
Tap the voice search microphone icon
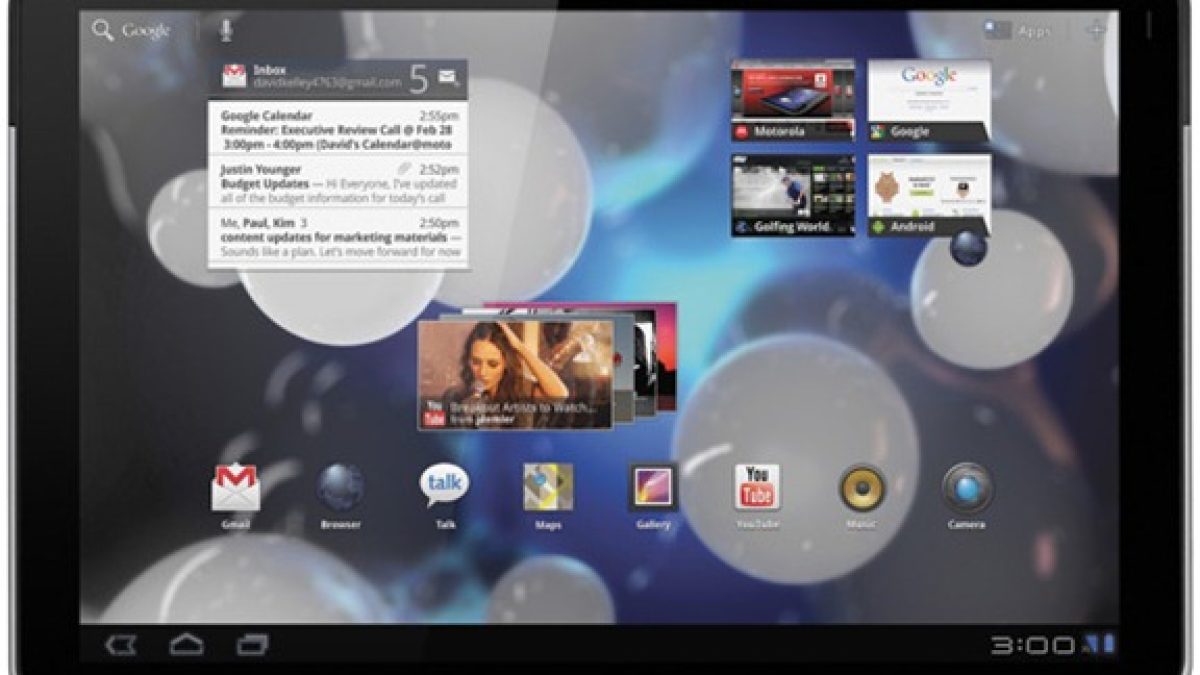click(226, 30)
